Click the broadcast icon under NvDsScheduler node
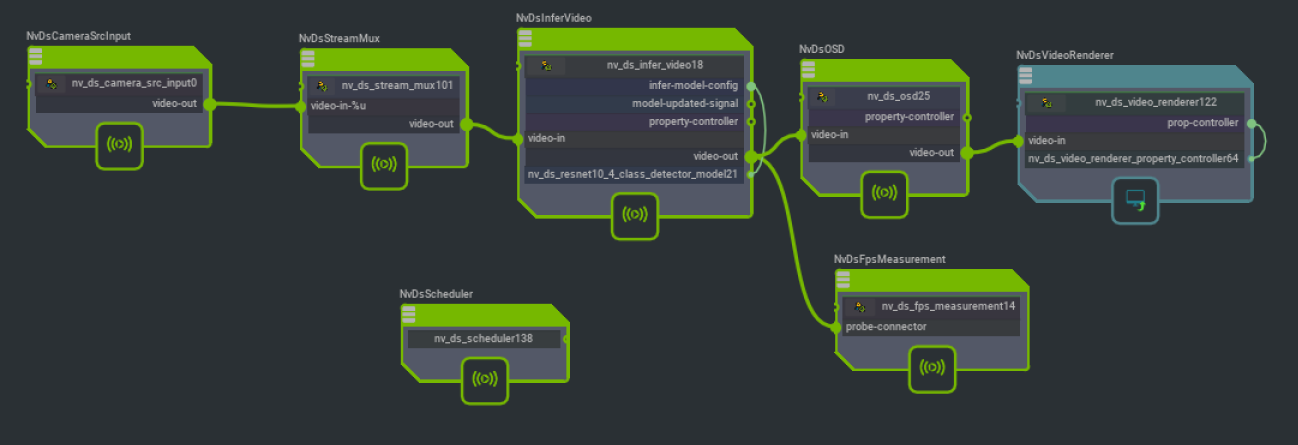 pos(485,380)
